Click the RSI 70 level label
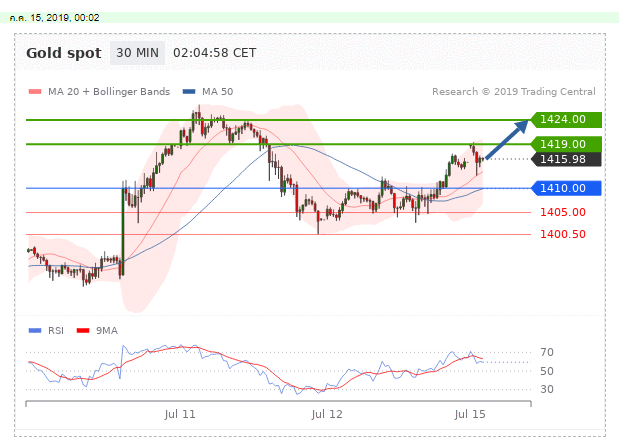 coord(547,352)
